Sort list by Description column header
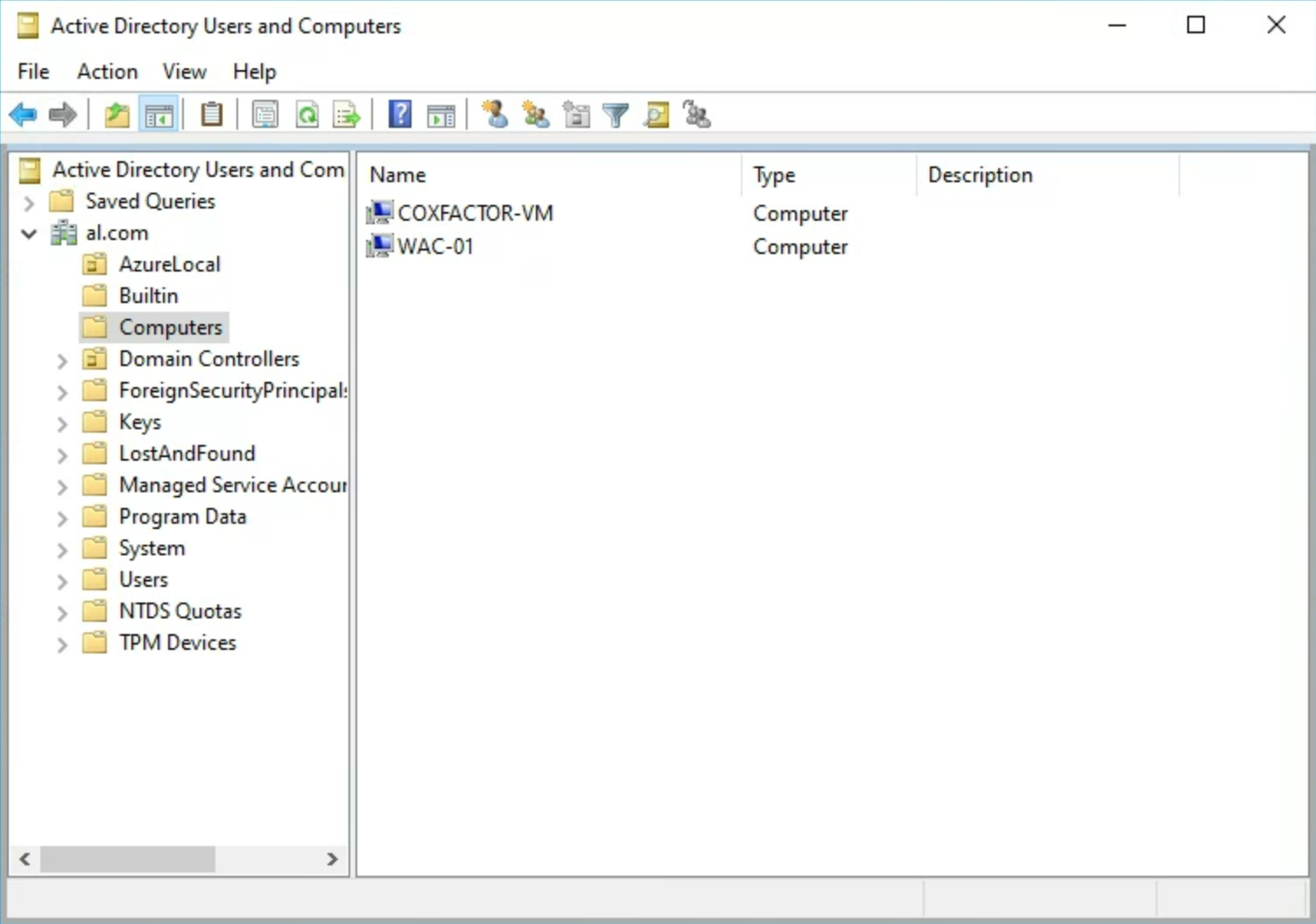1316x924 pixels. coord(1048,175)
